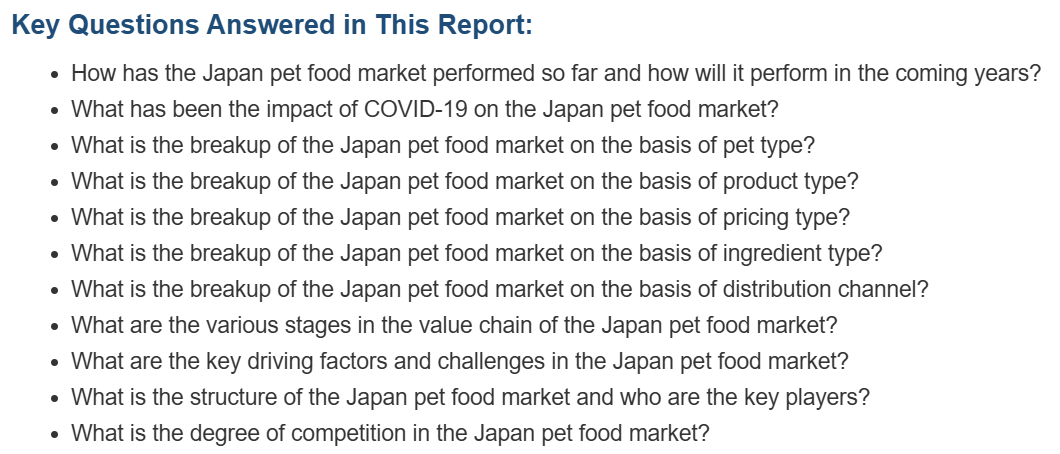The image size is (1060, 454).
Task: Click the bullet dot beside the value chain question
Action: point(55,326)
